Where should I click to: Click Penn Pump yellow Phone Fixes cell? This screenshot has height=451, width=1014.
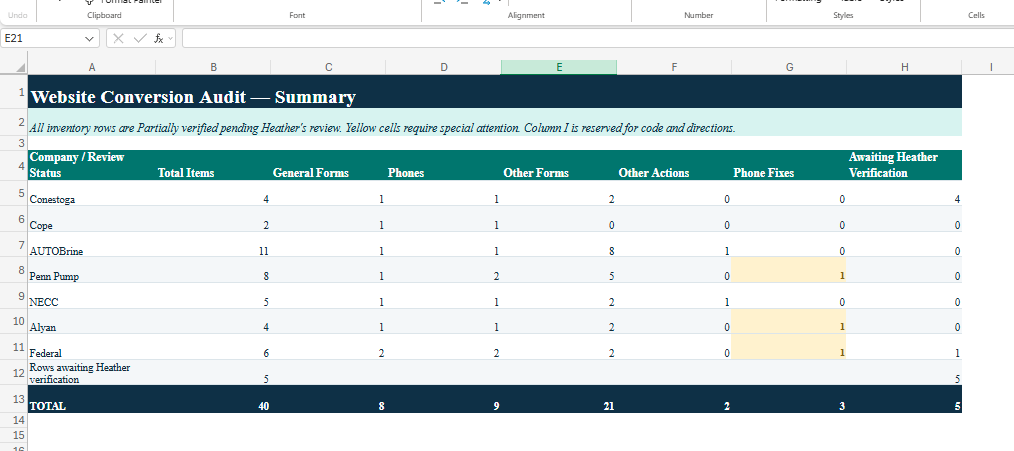789,270
